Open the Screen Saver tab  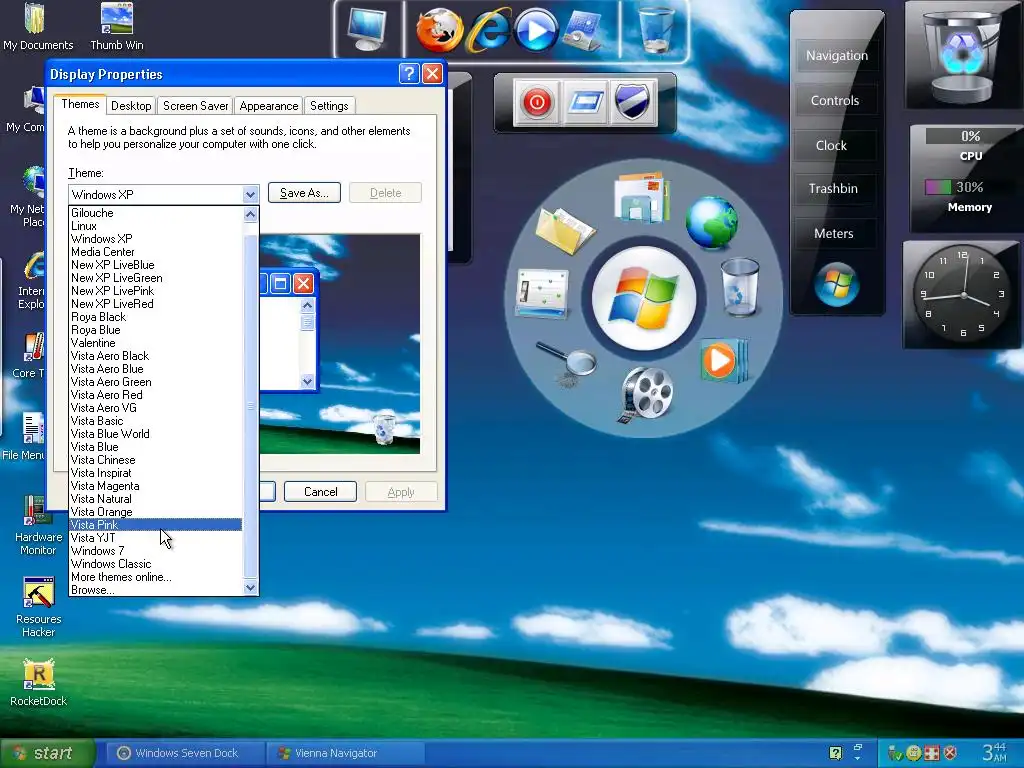[195, 106]
